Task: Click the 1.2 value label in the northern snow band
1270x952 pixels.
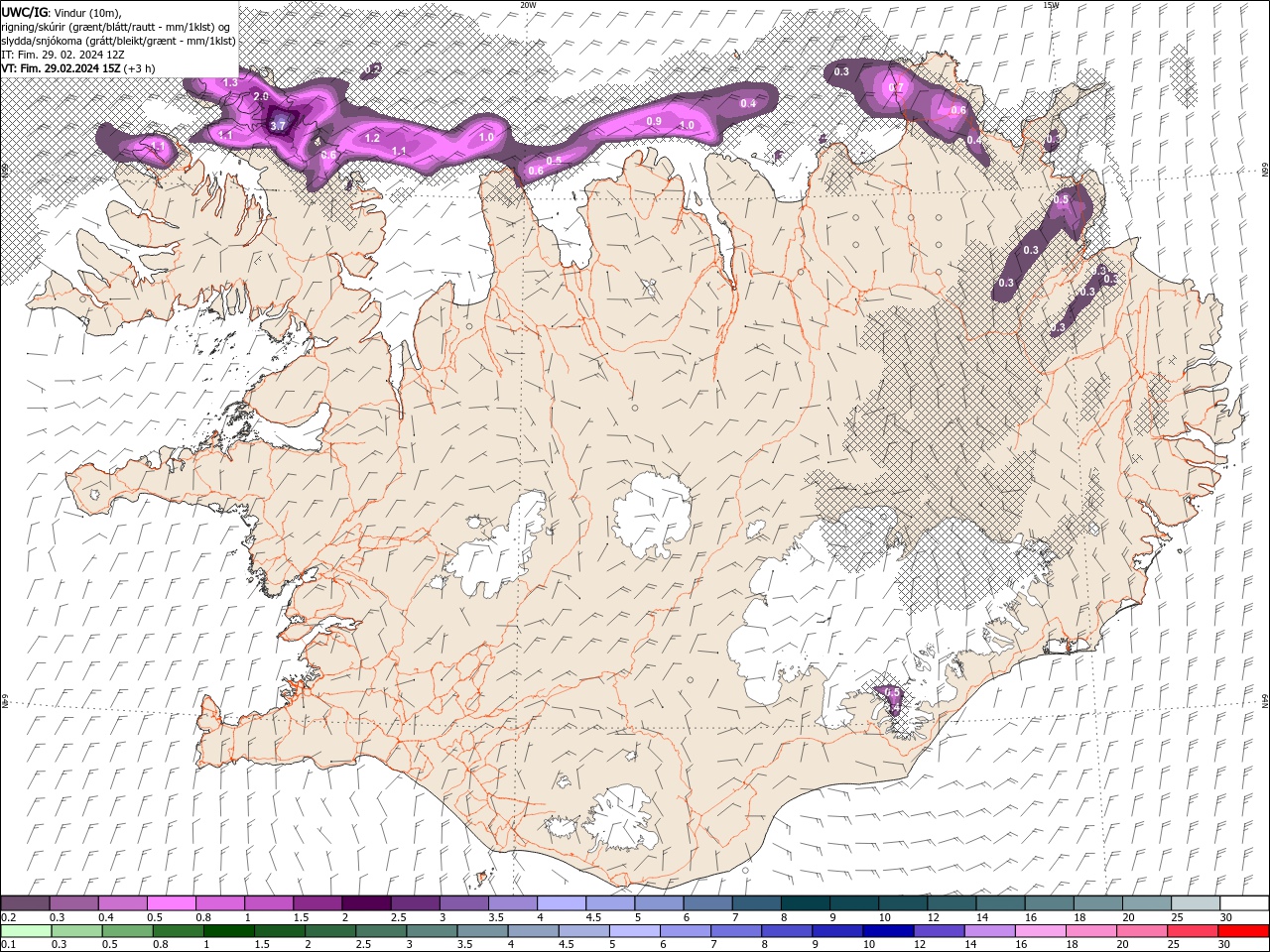Action: click(x=372, y=138)
